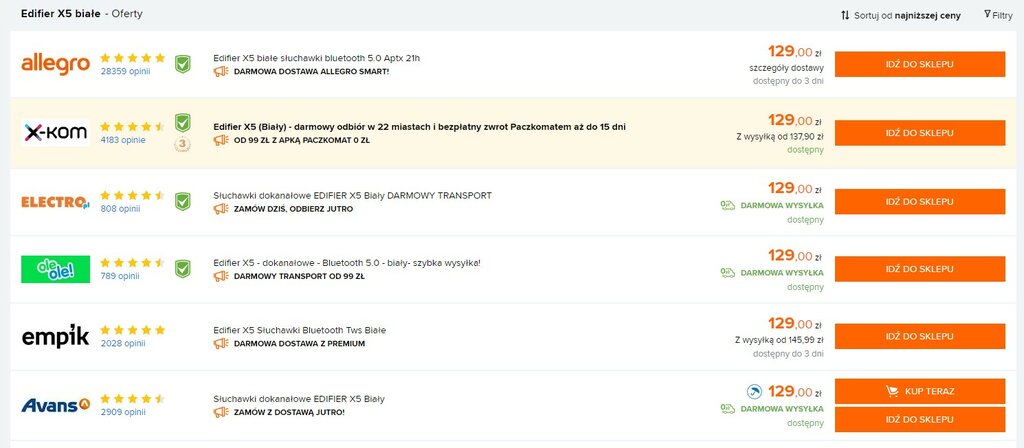
Task: Click 'DARMOWA DOSTAWA Z PREMIUM' promo text
Action: coord(299,344)
